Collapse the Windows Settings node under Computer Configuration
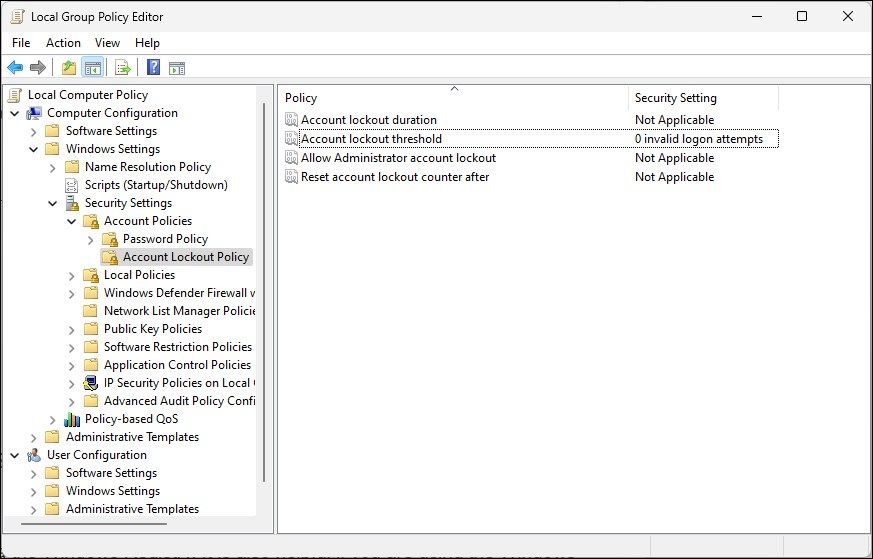 (33, 149)
